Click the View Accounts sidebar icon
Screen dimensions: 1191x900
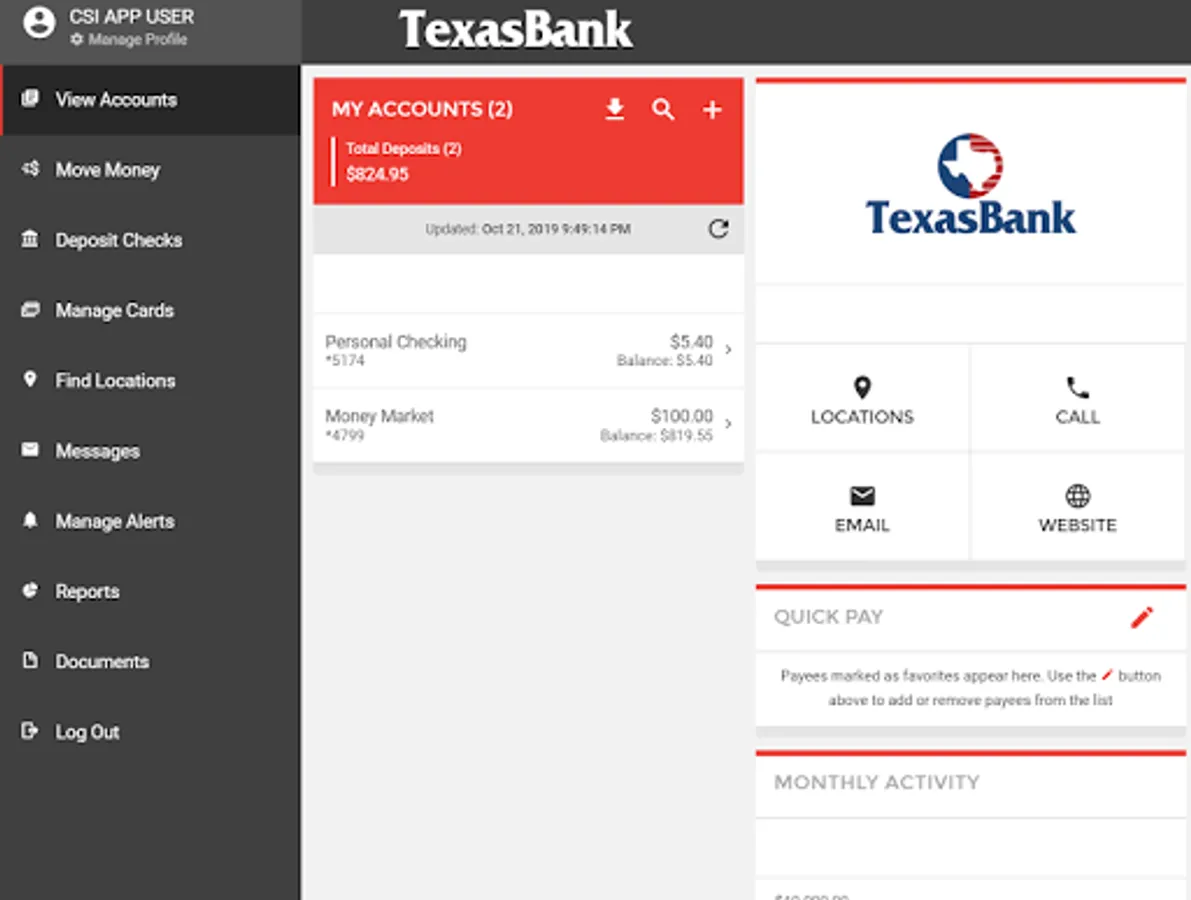pos(30,98)
